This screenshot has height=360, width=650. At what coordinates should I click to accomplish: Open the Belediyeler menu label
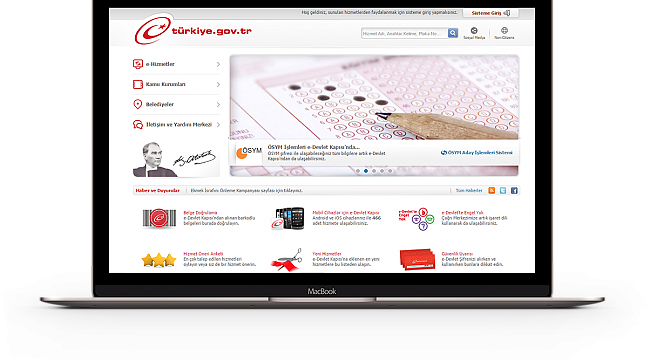tap(160, 104)
